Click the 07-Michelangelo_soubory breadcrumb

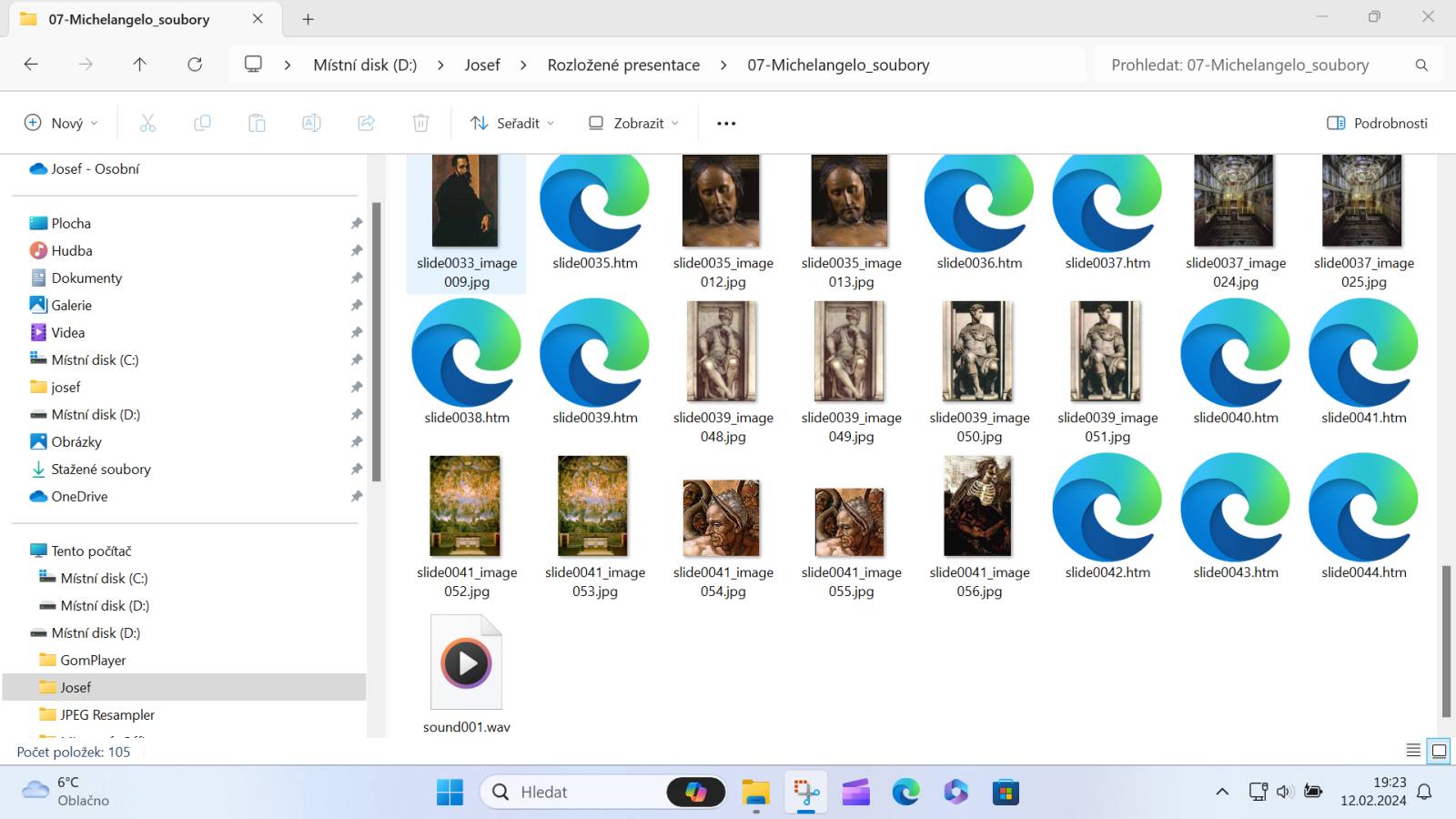[x=838, y=66]
